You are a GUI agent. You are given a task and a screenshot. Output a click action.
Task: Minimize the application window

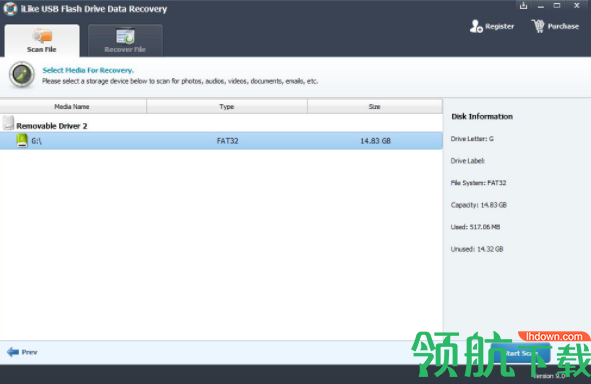540,6
